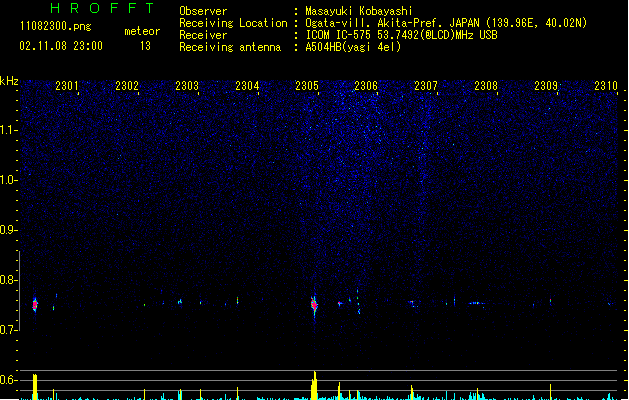The width and height of the screenshot is (629, 400).
Task: Click the bright meteor echo before 2301
Action: click(35, 305)
